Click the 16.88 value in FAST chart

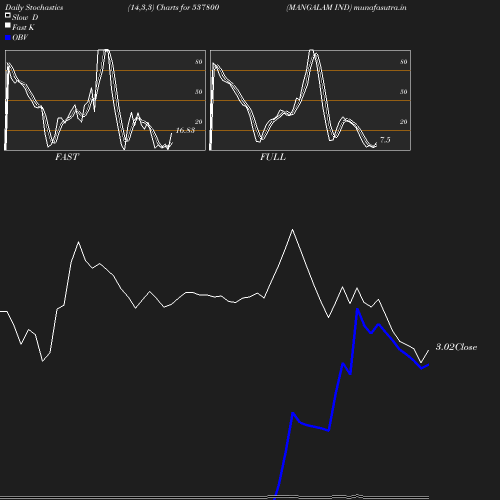185,130
